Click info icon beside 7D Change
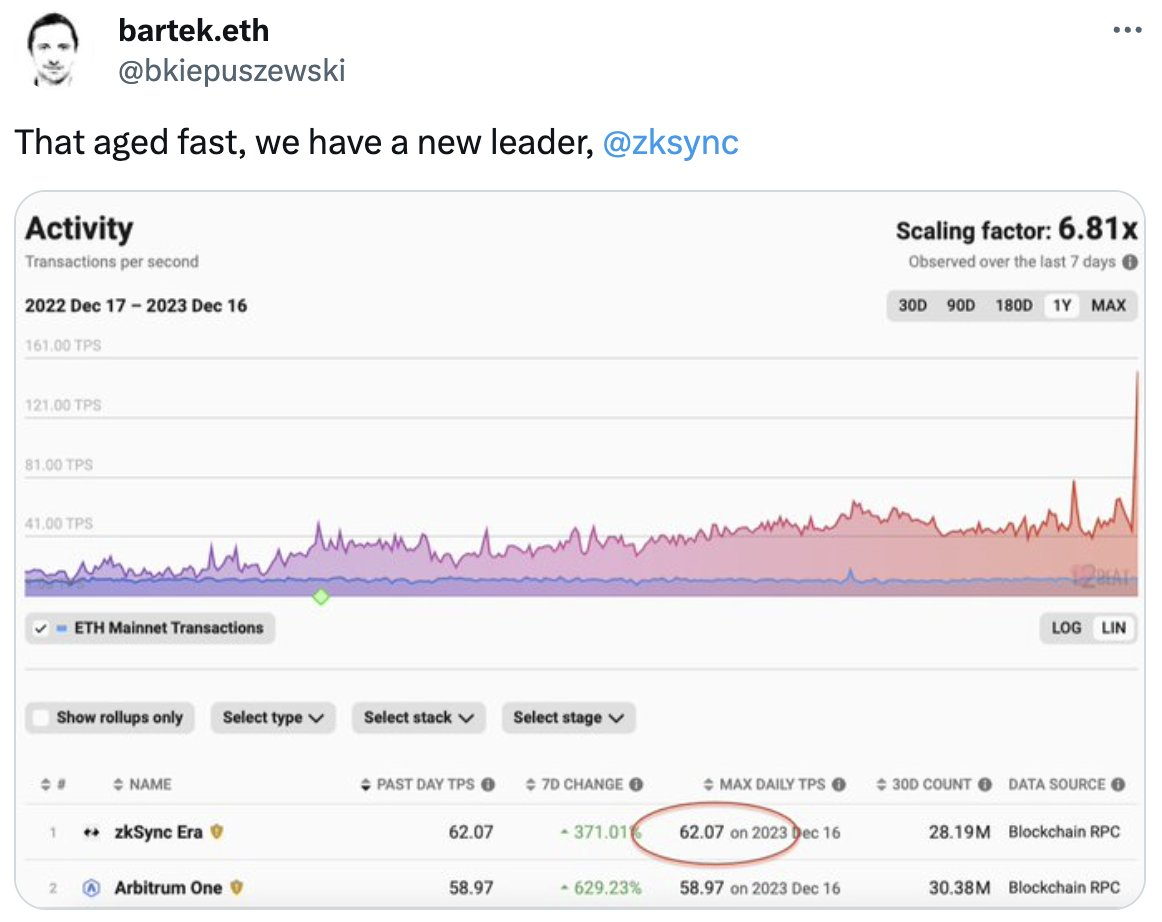 [636, 785]
